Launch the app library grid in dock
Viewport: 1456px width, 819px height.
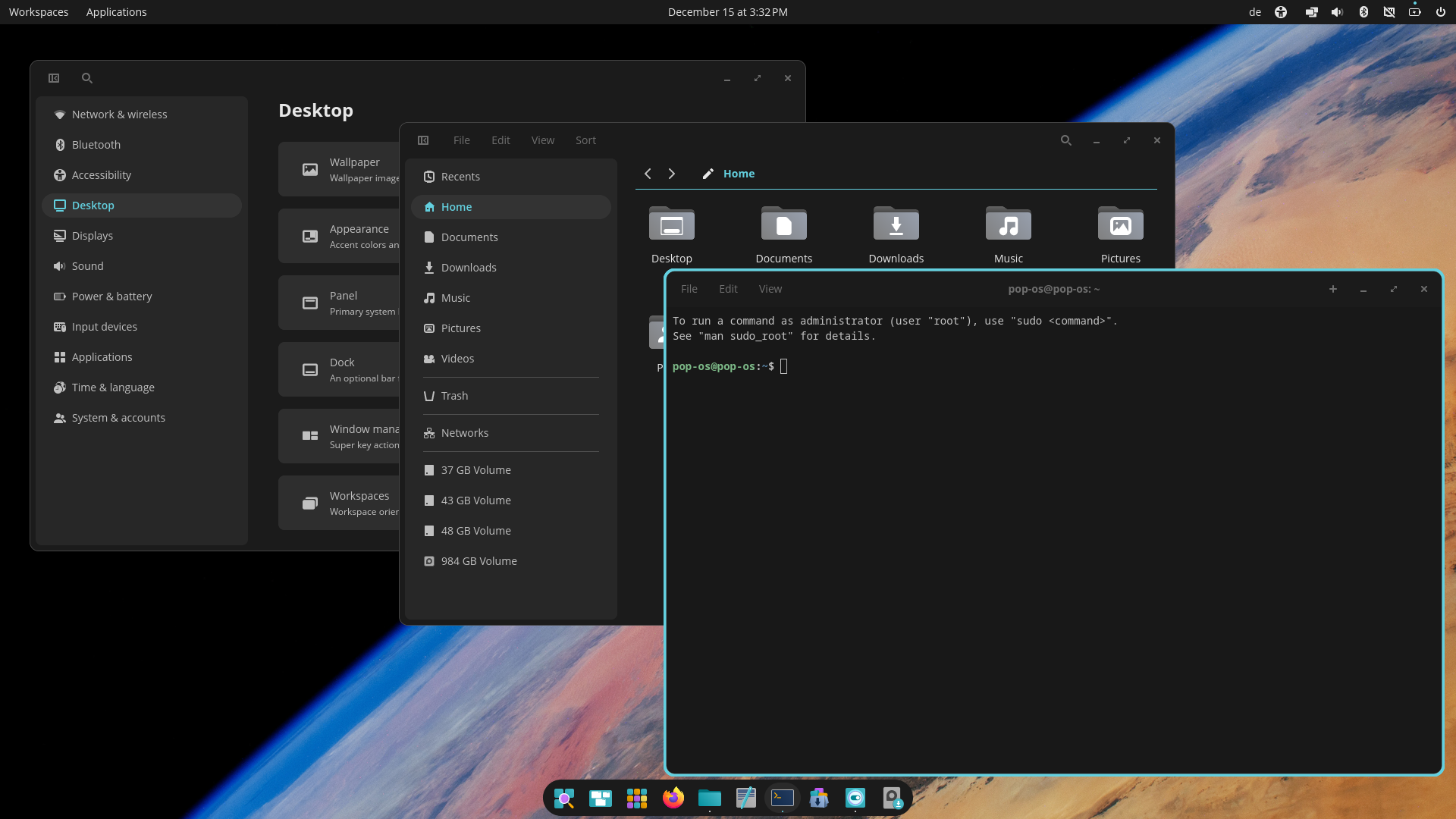click(636, 798)
